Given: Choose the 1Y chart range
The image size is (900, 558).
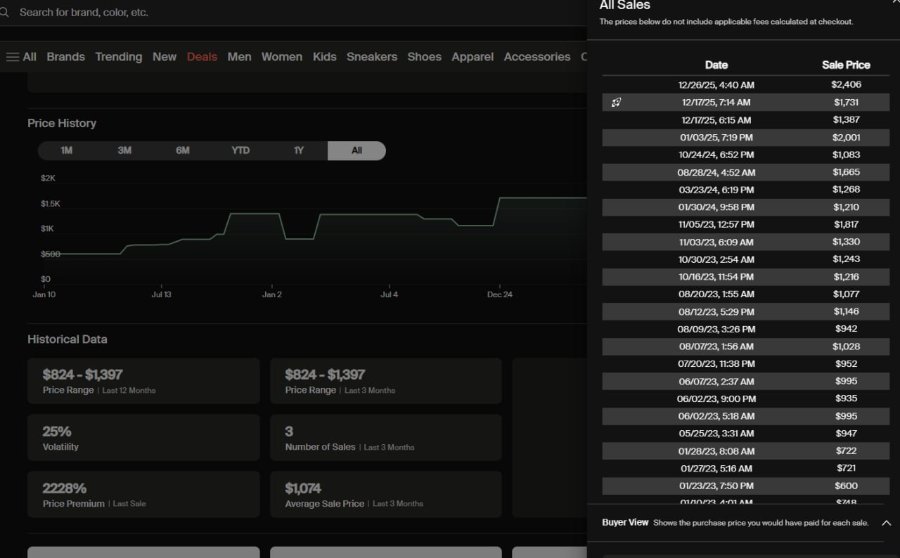Looking at the screenshot, I should (x=298, y=150).
